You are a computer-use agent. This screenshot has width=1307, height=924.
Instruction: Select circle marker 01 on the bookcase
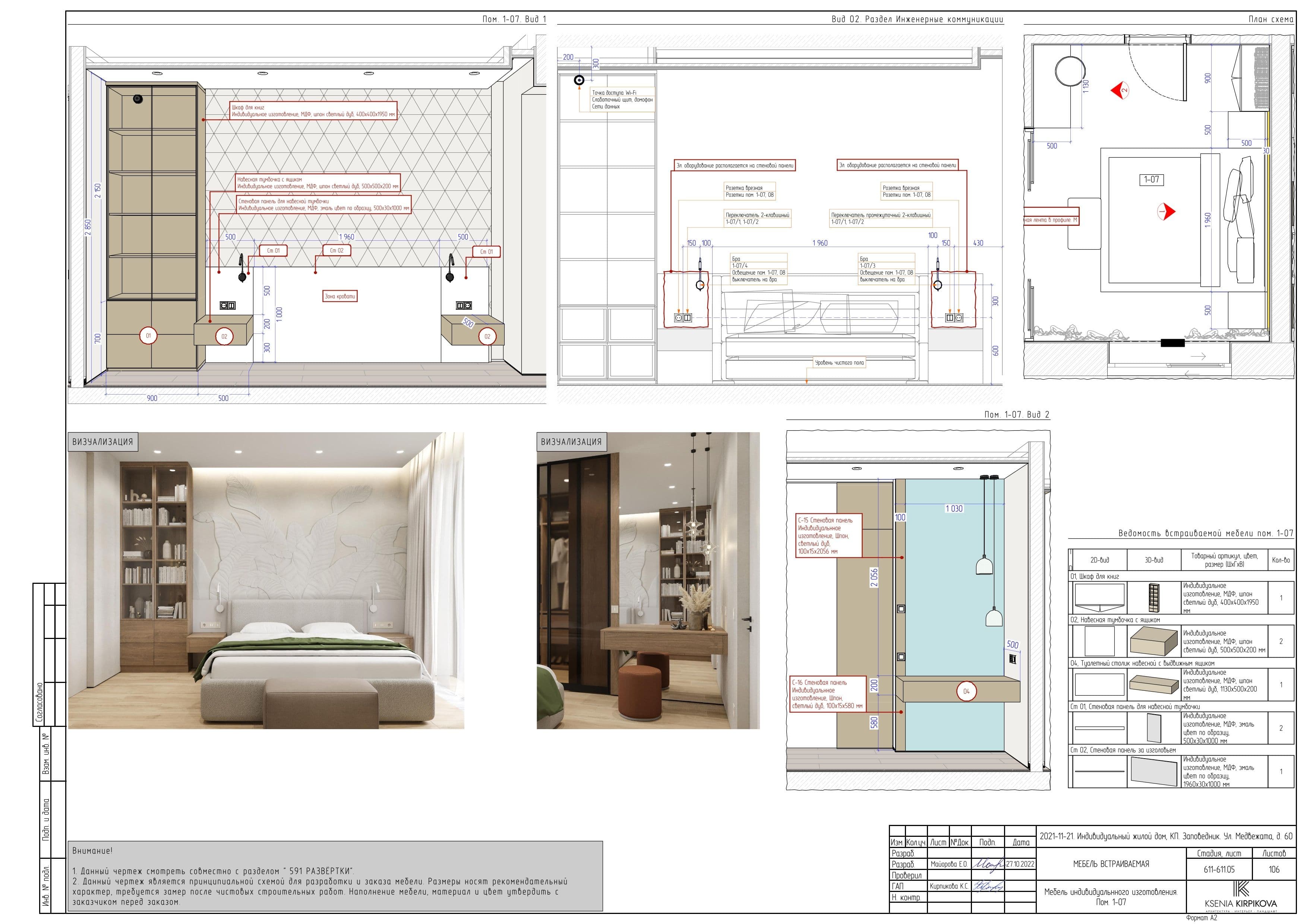click(x=148, y=336)
